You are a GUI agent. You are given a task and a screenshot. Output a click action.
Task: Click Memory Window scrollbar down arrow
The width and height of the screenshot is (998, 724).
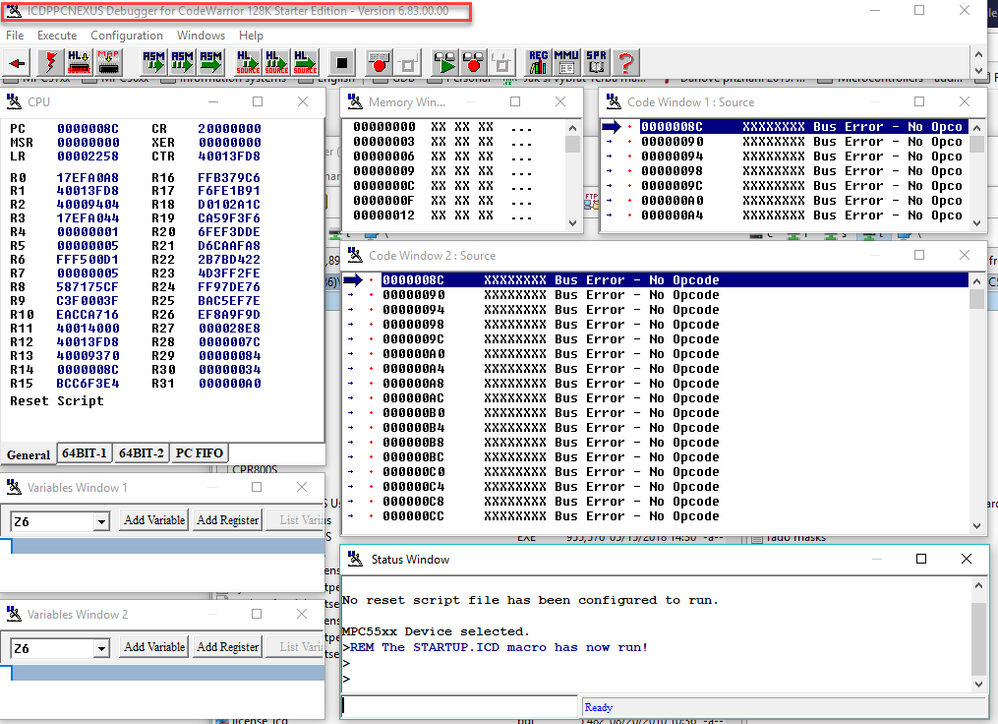(573, 223)
